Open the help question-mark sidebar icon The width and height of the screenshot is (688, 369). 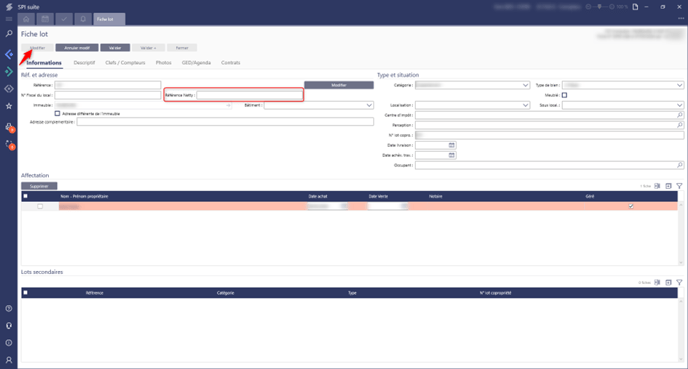[x=9, y=308]
